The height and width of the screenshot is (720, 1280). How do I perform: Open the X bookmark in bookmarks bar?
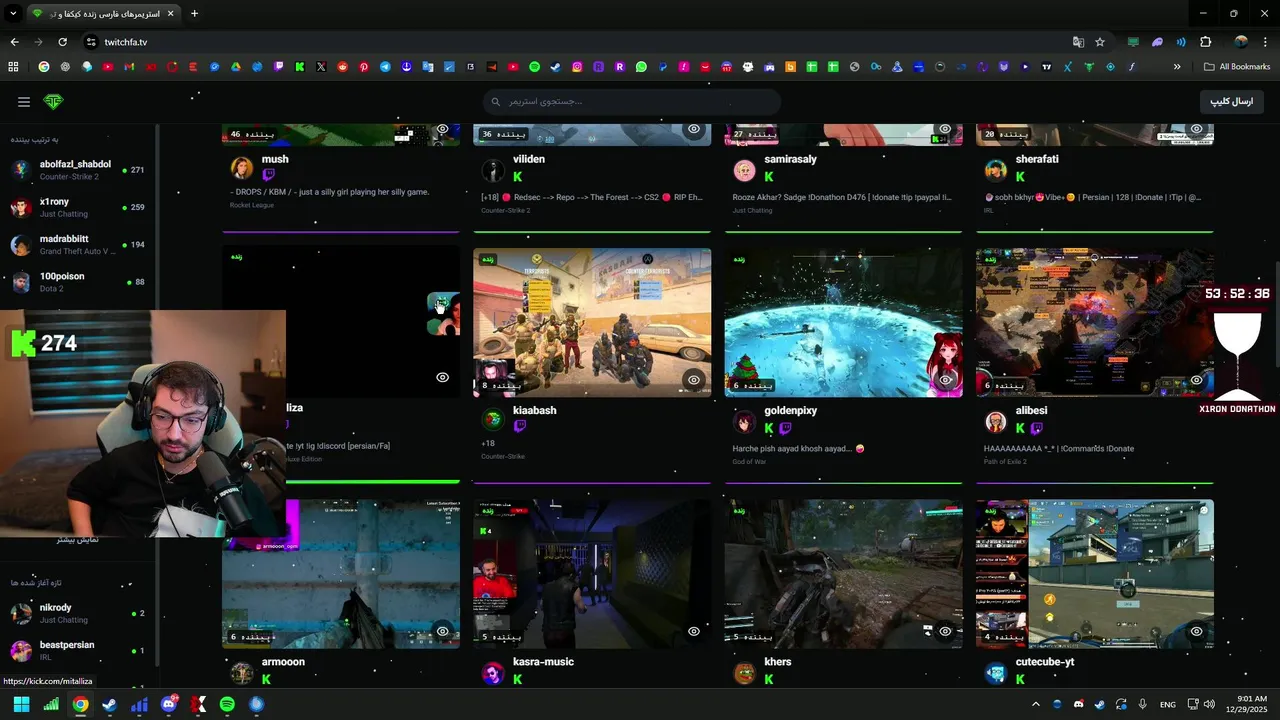pyautogui.click(x=321, y=67)
